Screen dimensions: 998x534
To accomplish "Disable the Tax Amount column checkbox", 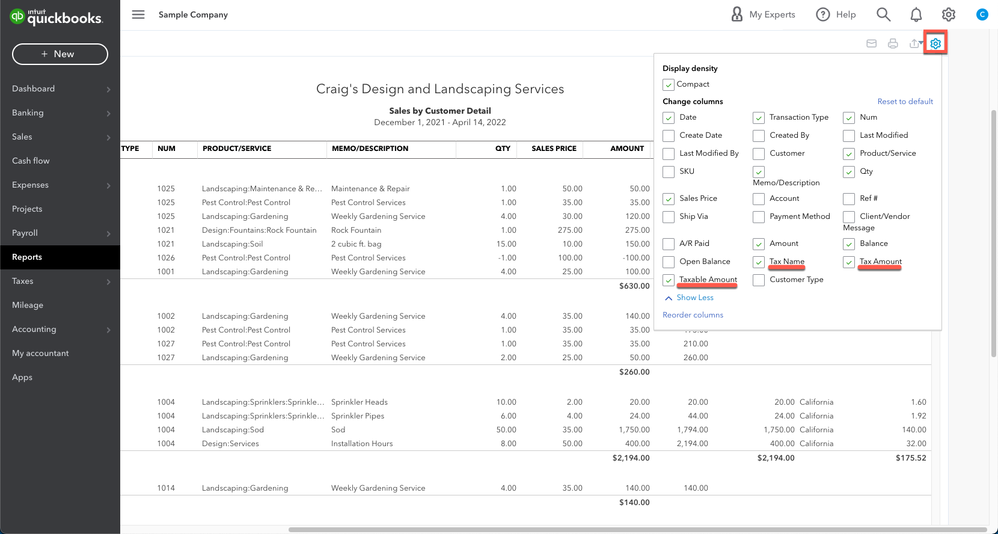I will point(848,262).
